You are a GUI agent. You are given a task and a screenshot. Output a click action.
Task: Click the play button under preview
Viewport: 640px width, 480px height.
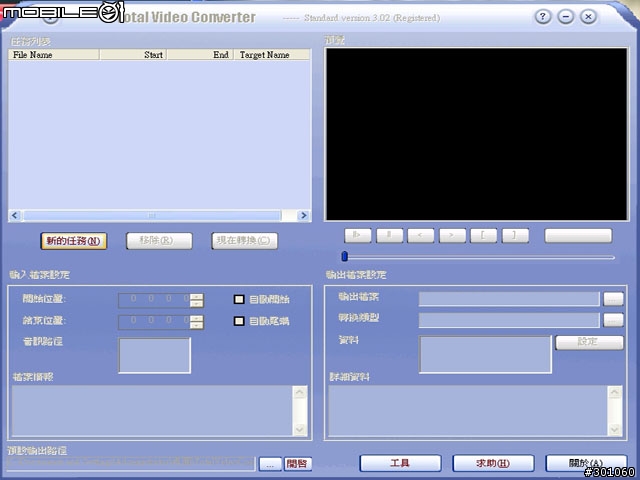[358, 236]
